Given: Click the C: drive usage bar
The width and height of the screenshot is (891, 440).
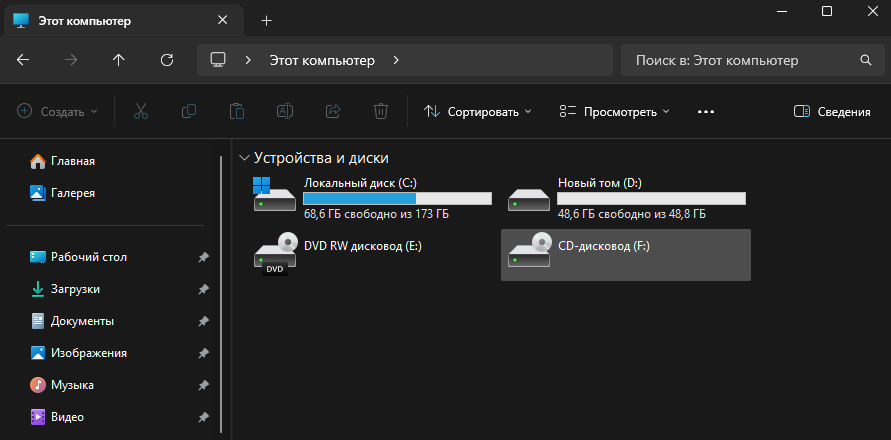Looking at the screenshot, I should click(397, 198).
